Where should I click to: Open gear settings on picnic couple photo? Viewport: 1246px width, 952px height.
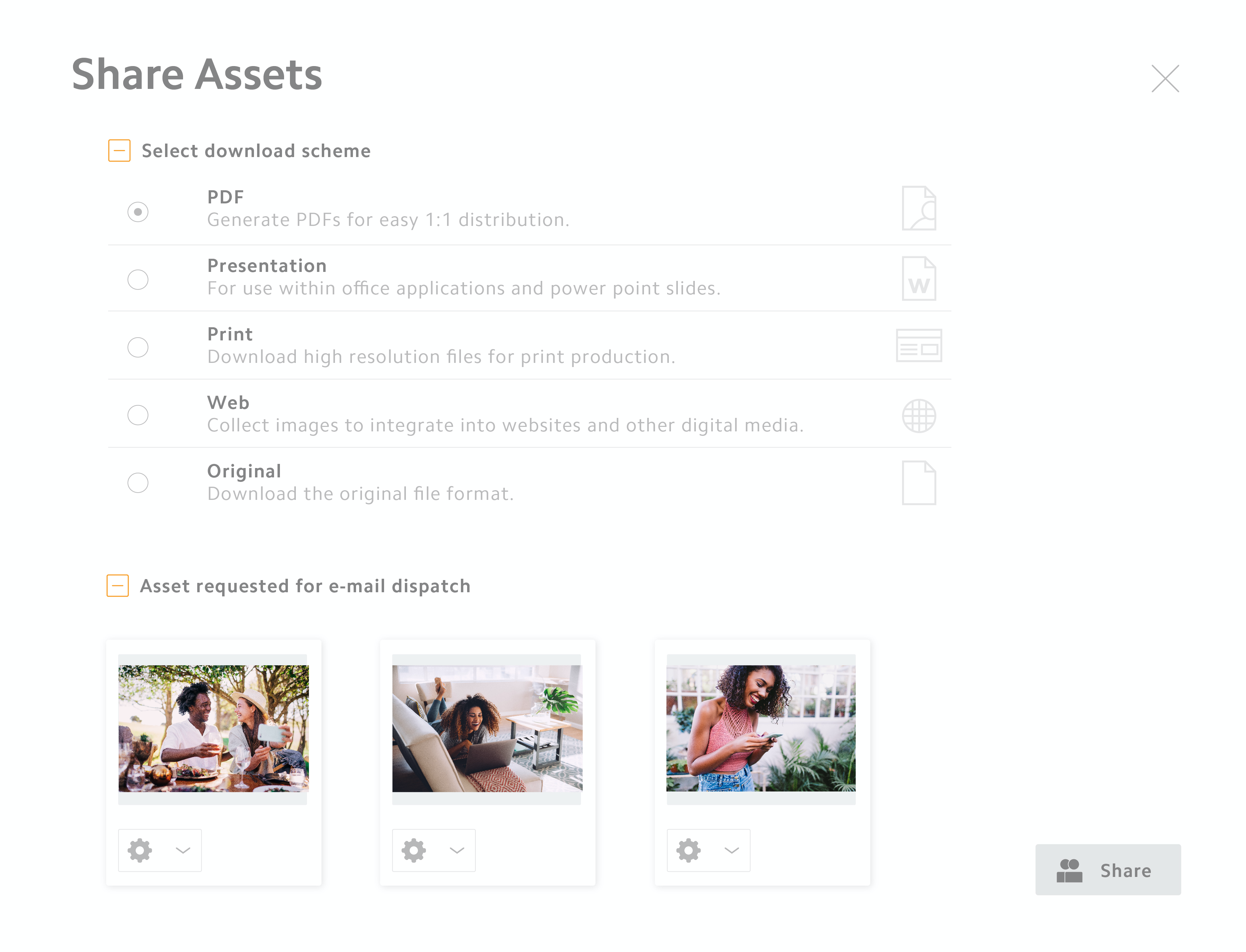tap(139, 850)
